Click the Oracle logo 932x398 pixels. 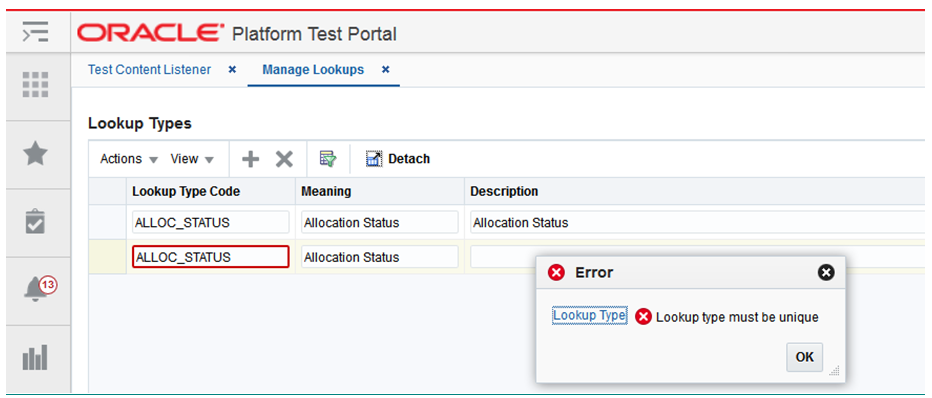tap(151, 33)
